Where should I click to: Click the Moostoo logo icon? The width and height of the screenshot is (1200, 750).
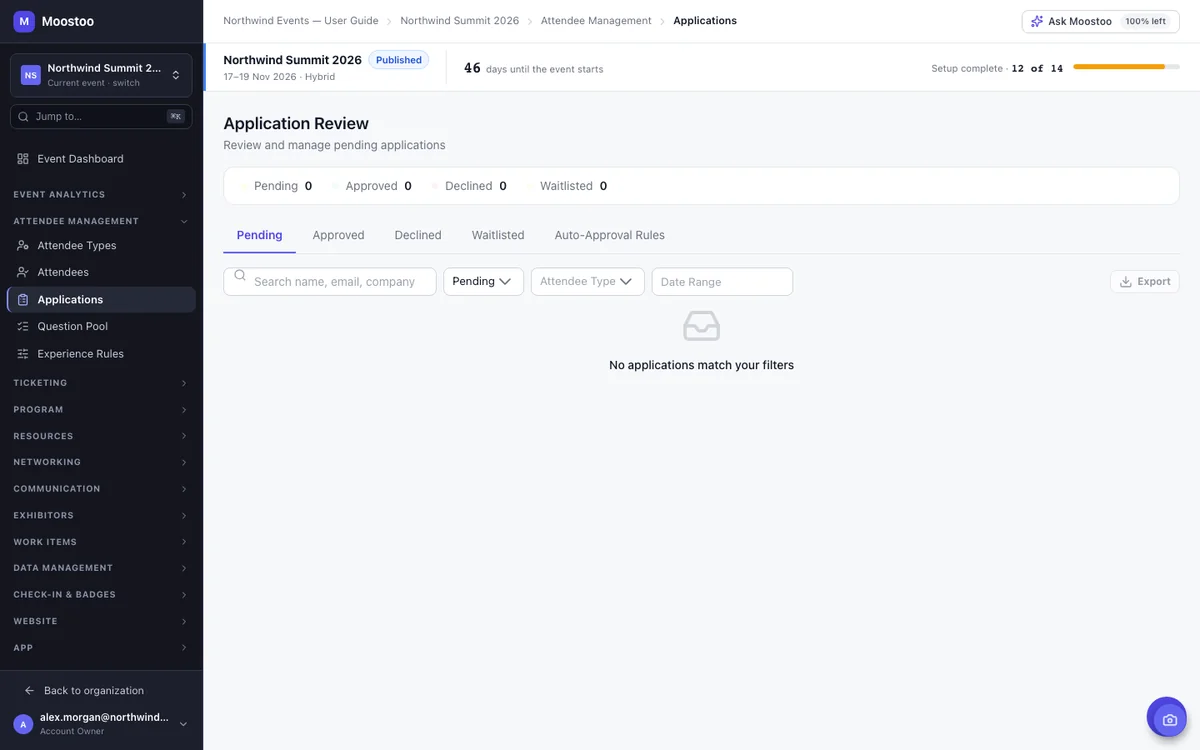click(24, 21)
